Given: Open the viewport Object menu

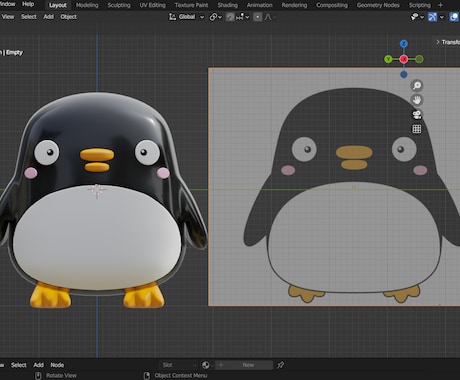Looking at the screenshot, I should (68, 17).
